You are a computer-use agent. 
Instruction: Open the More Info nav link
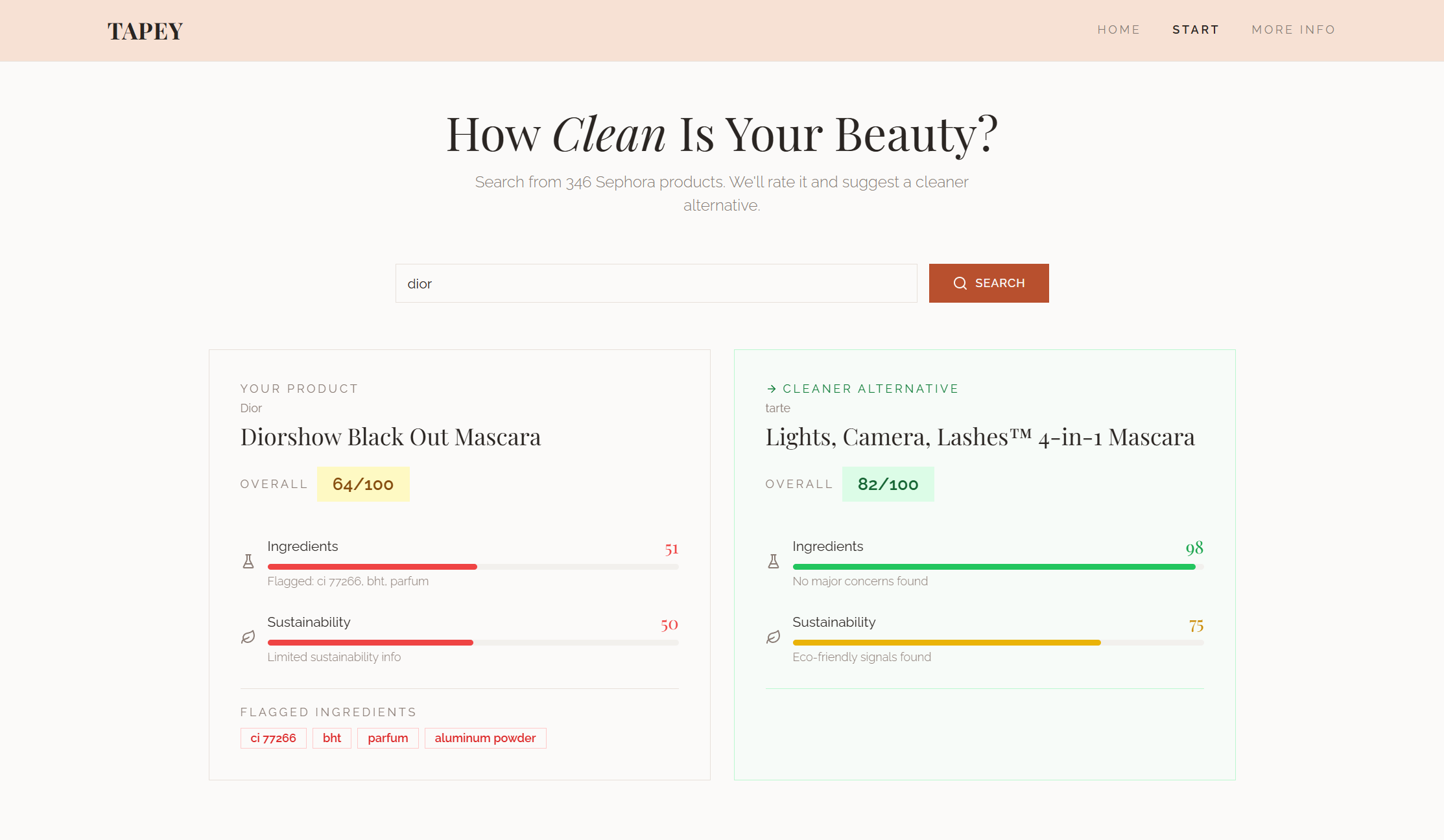click(1293, 30)
